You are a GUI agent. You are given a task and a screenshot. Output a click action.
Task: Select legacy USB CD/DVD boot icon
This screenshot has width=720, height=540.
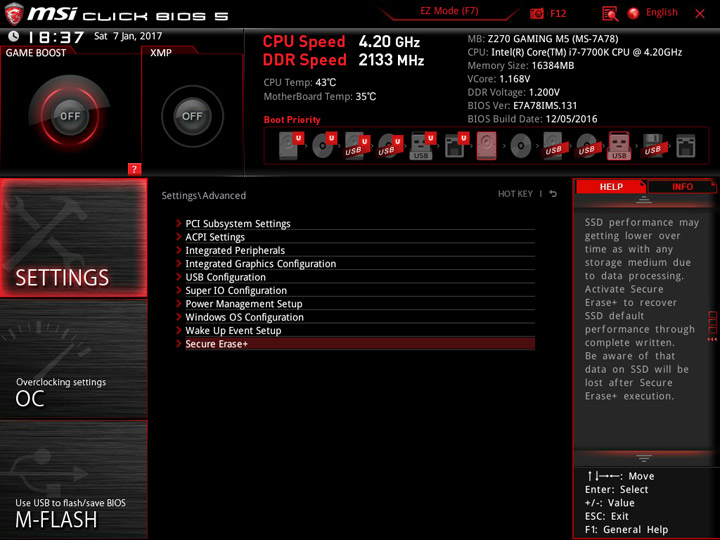[586, 146]
